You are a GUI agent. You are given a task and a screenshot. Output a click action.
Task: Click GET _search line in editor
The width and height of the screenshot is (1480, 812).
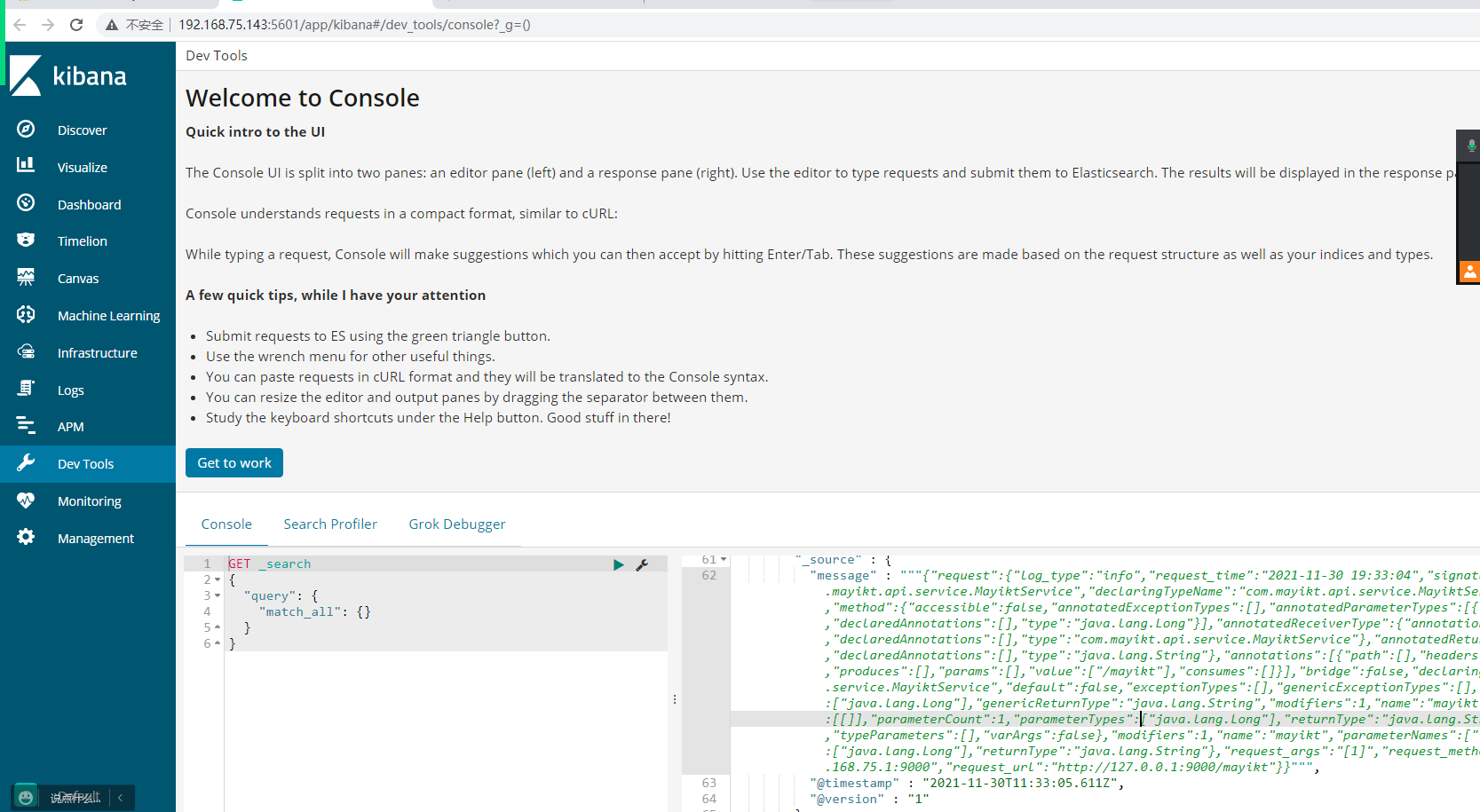click(270, 564)
